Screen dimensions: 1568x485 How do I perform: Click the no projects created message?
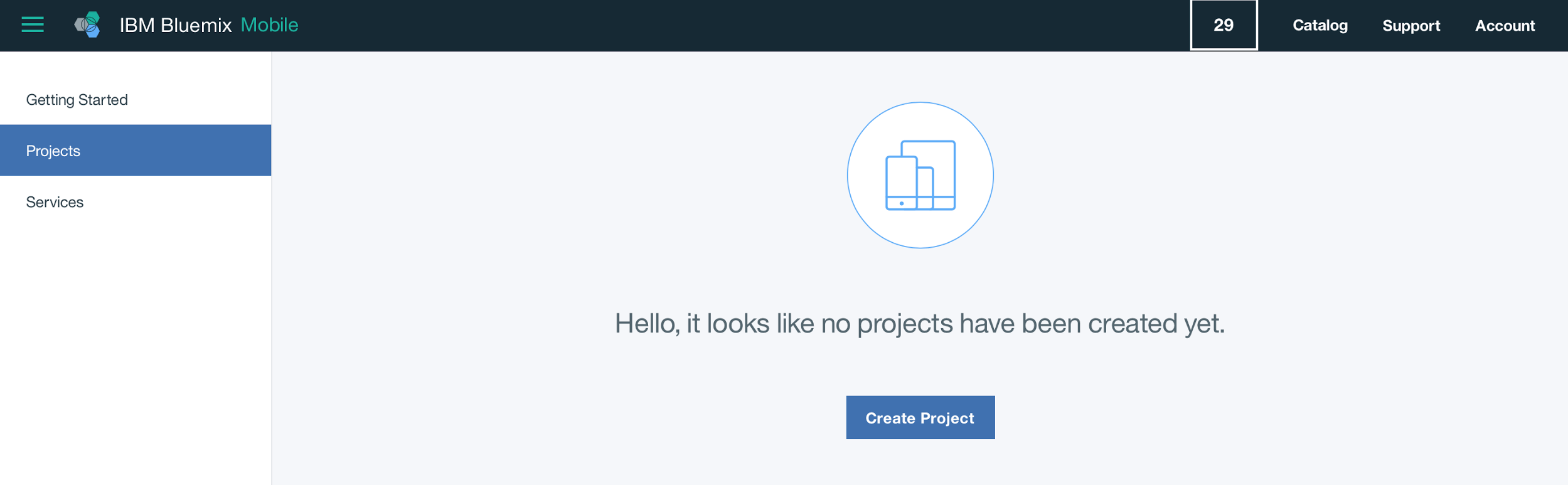pyautogui.click(x=920, y=324)
